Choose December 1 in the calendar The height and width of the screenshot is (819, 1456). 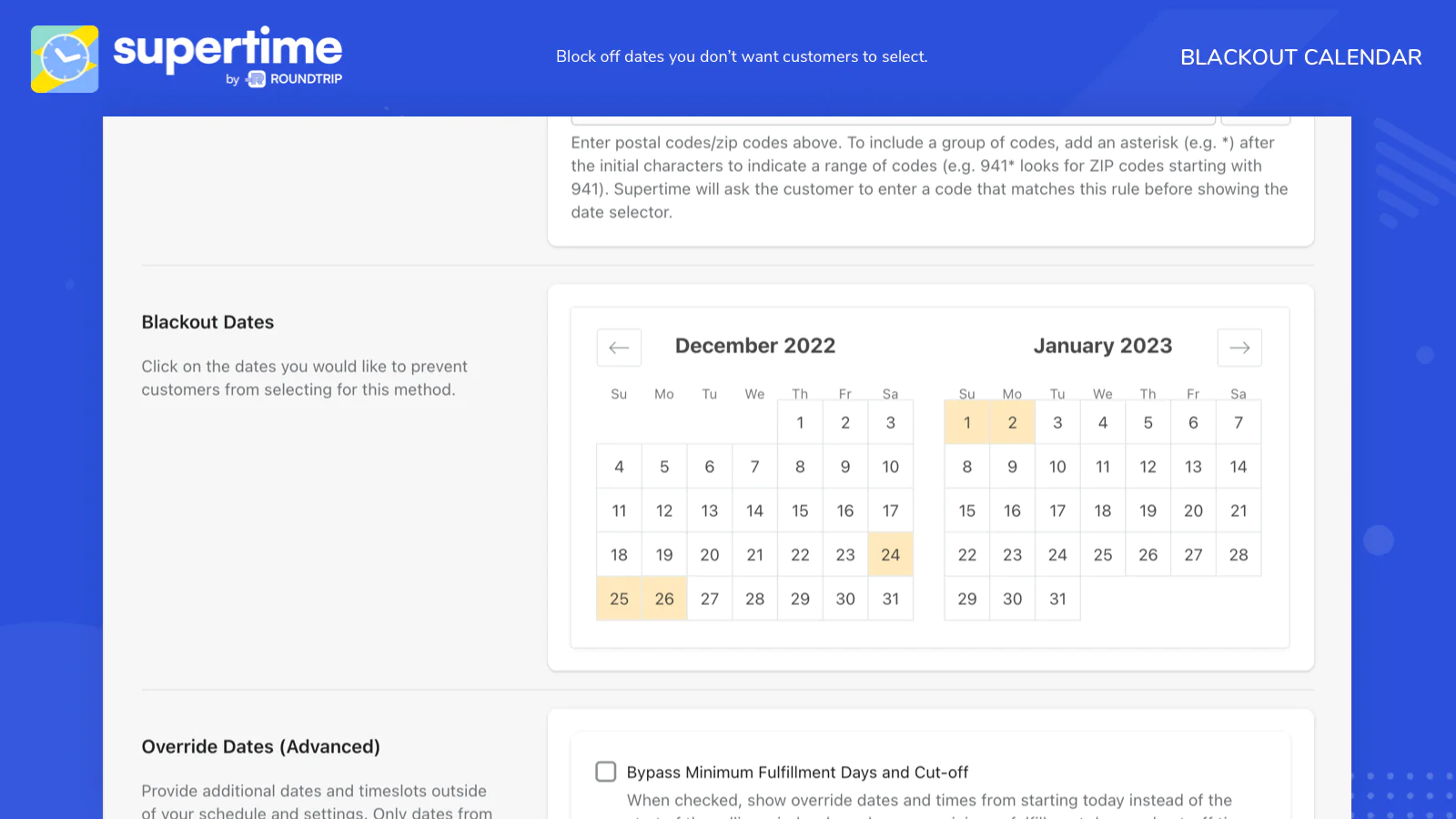pos(800,422)
